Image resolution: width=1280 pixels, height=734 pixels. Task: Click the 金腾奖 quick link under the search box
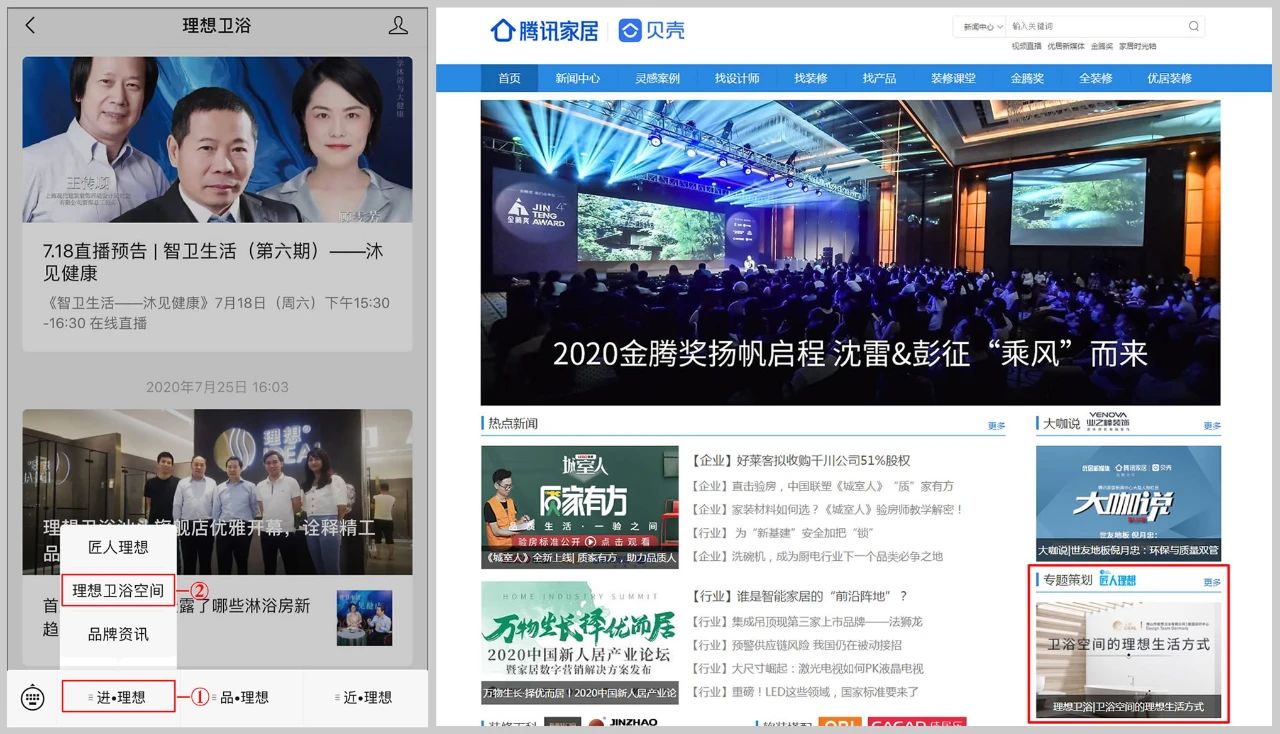[1102, 46]
